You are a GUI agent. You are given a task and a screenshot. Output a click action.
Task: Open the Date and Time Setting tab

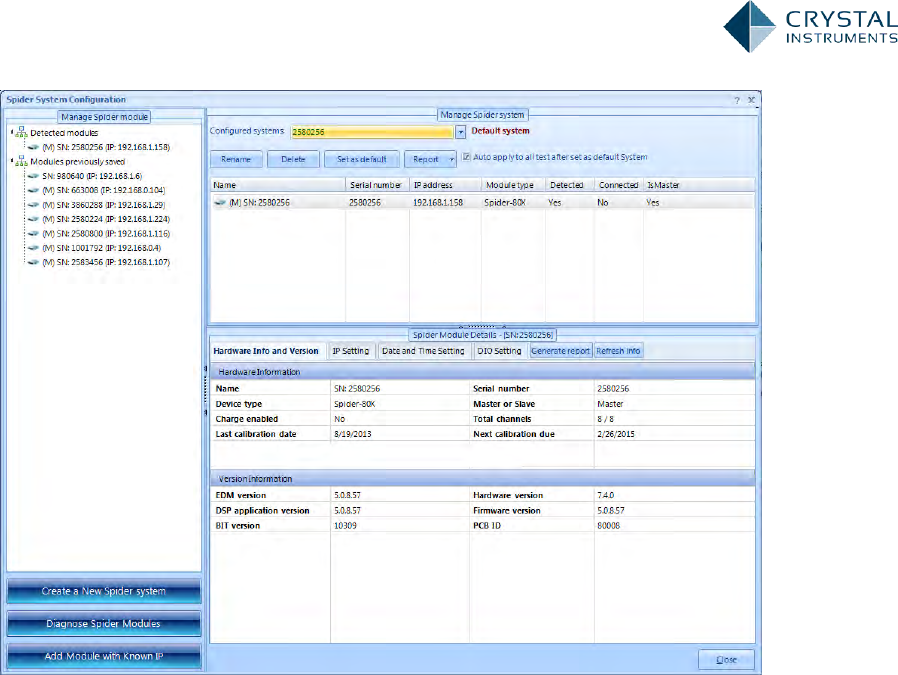[x=423, y=351]
